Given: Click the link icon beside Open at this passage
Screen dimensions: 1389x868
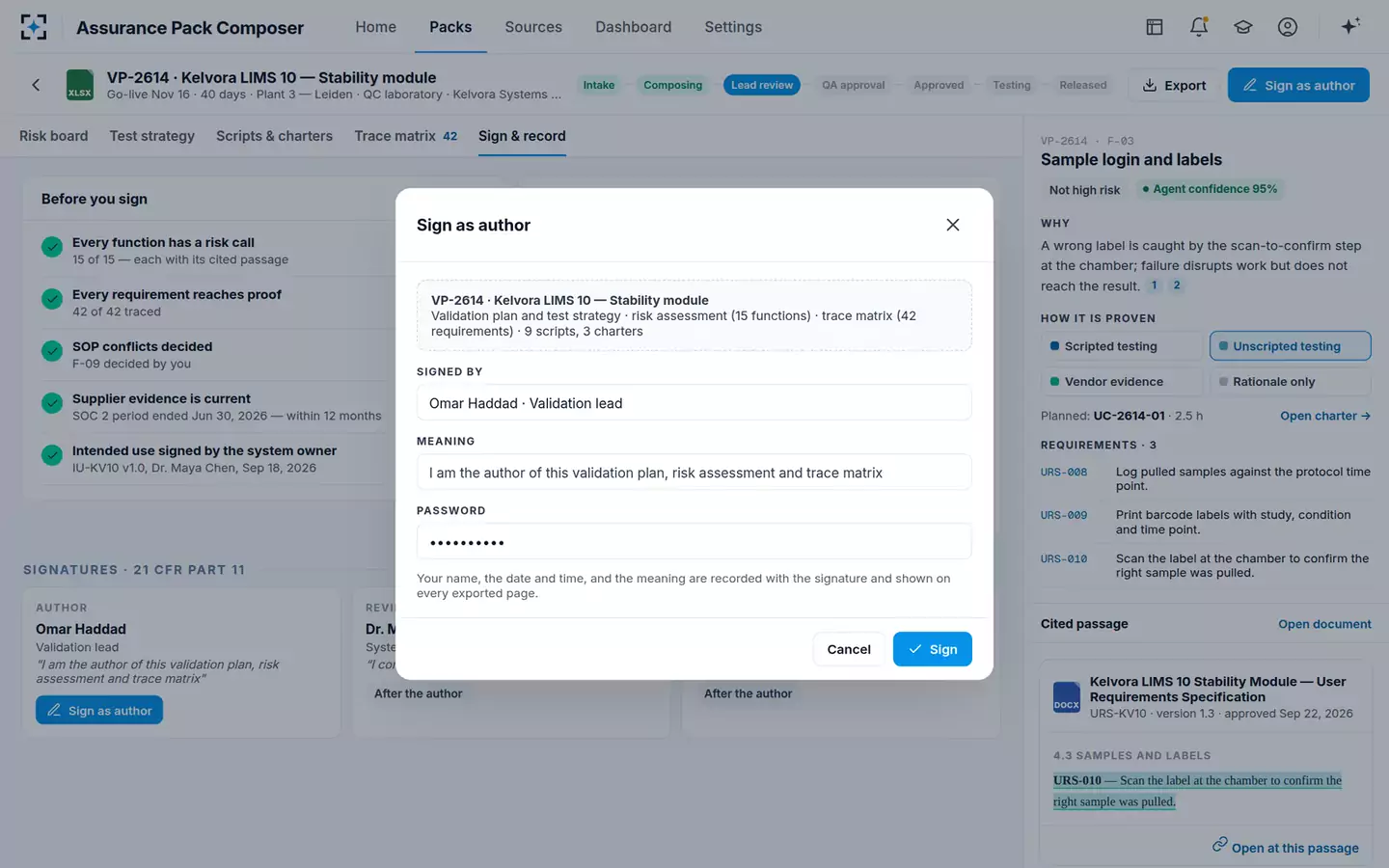Looking at the screenshot, I should click(1220, 844).
